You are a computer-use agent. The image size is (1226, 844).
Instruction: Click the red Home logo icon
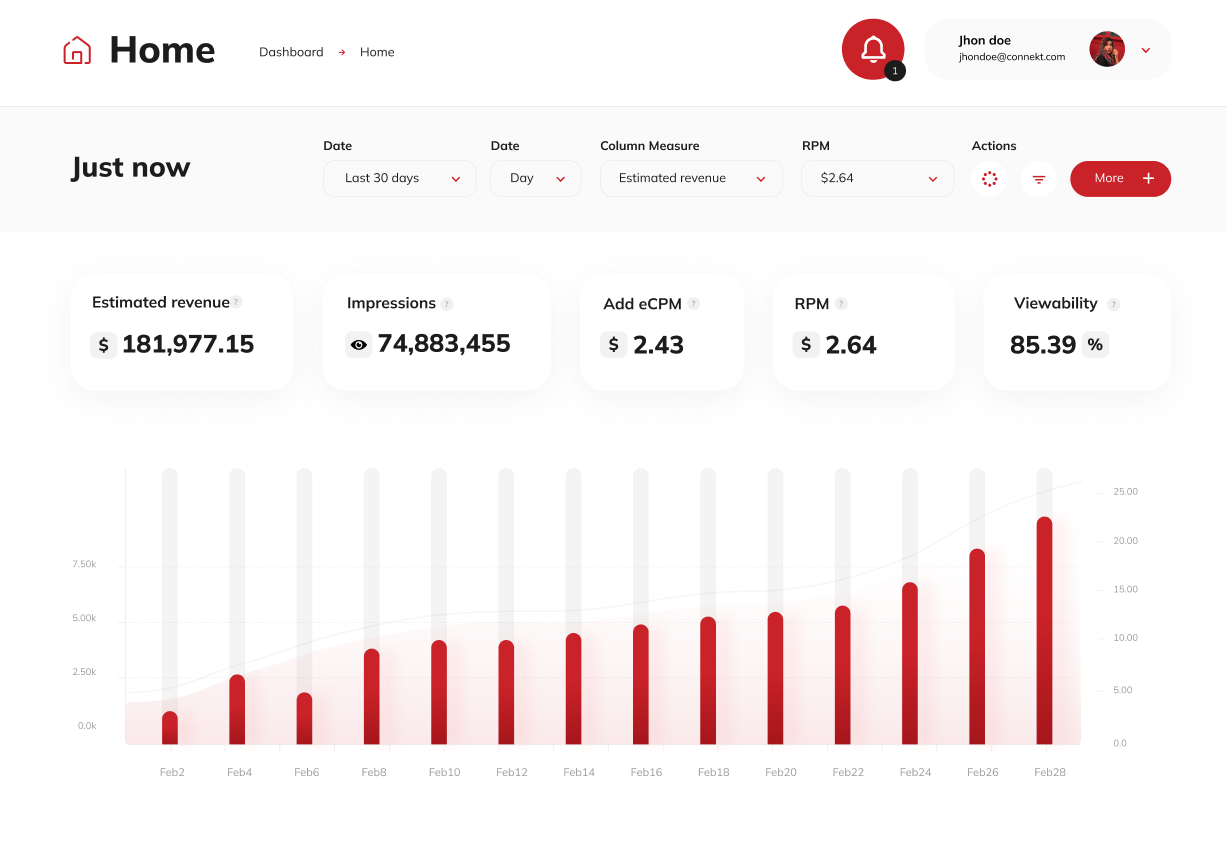[77, 50]
